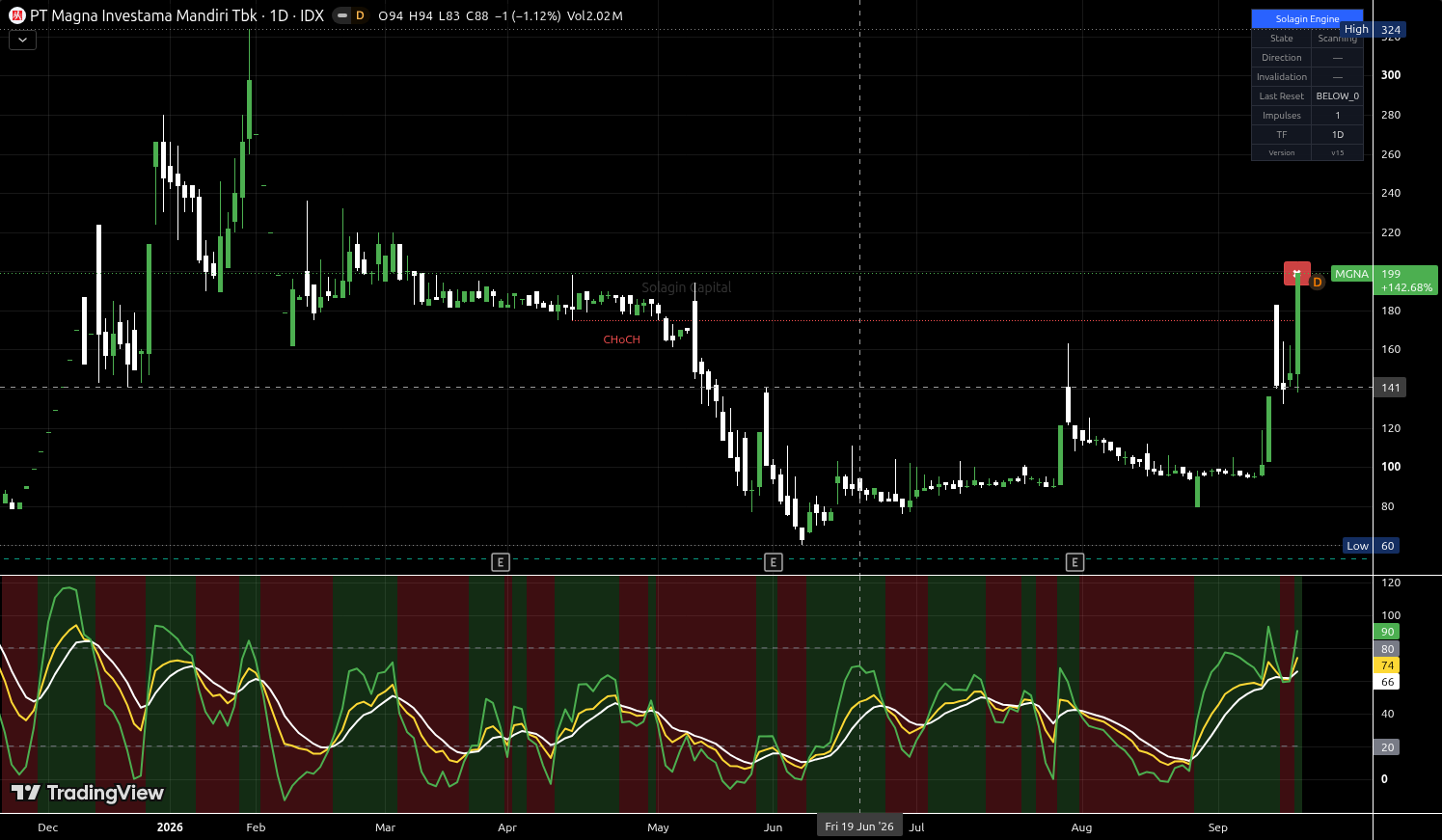
Task: Click the −1 (−1.12%) change value
Action: (x=528, y=16)
